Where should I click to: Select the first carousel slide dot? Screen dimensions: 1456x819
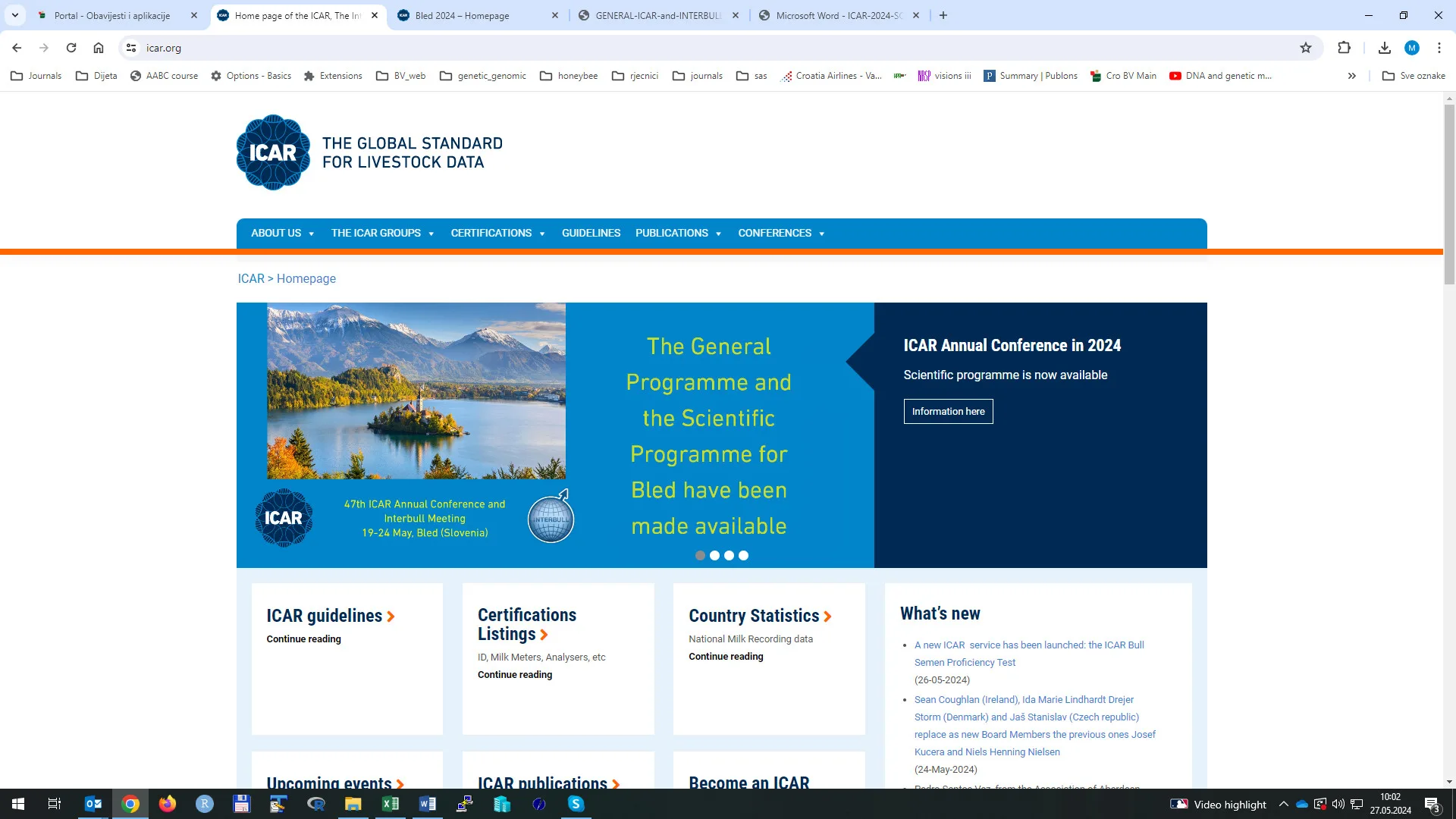700,556
